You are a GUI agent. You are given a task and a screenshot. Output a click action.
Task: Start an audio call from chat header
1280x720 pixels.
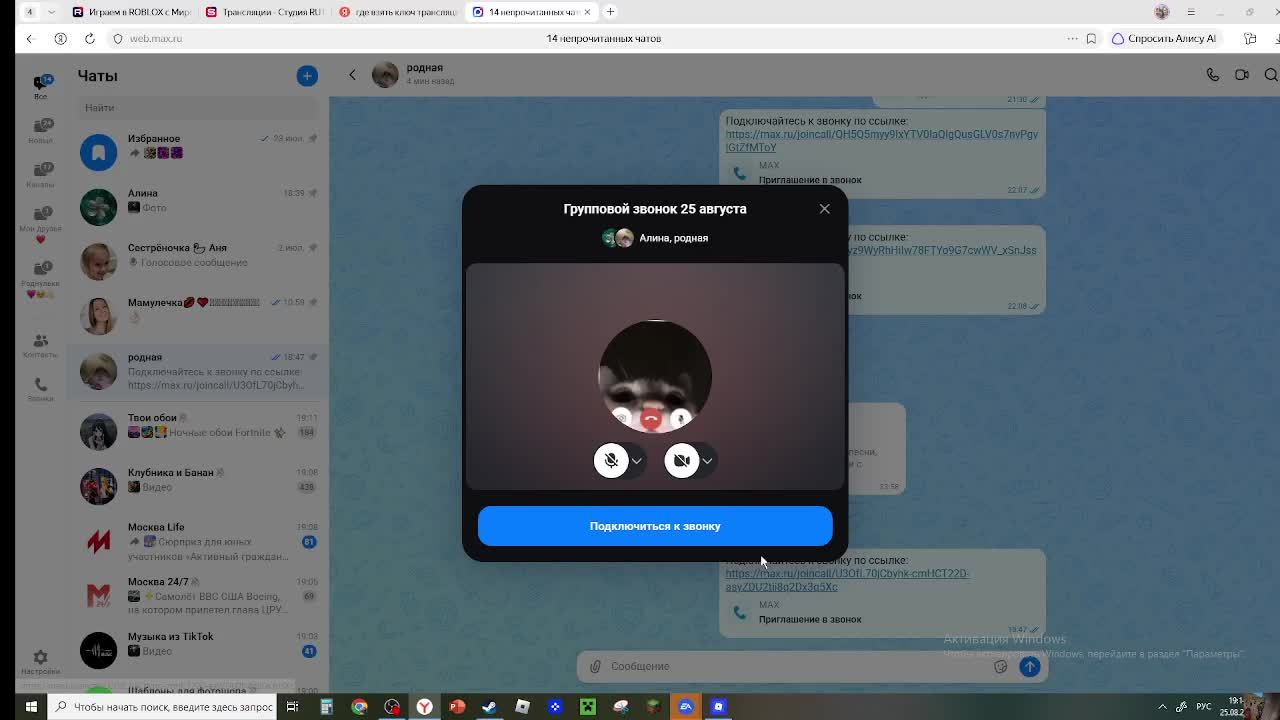[1212, 74]
